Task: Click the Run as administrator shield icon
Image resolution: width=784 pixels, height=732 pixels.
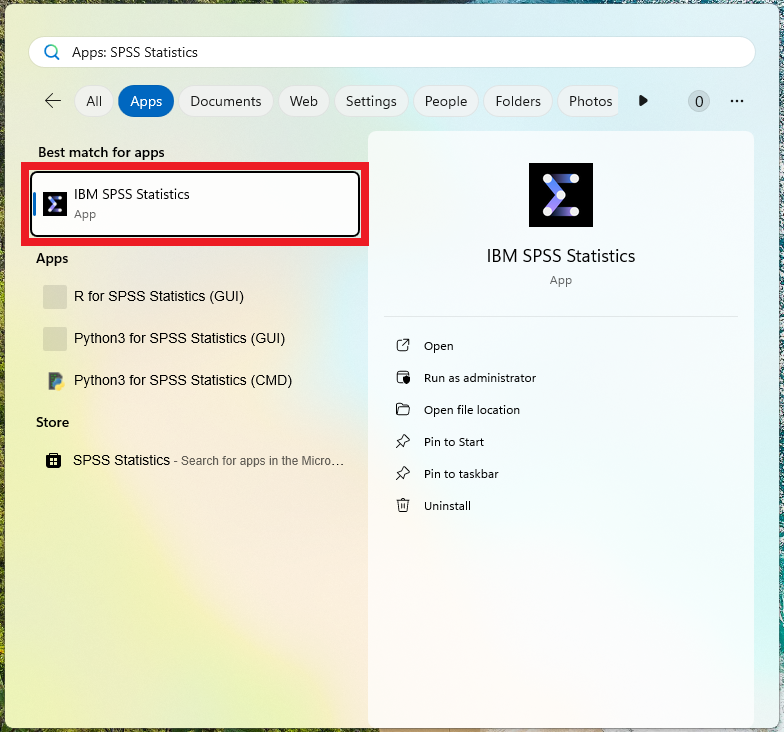Action: (403, 378)
